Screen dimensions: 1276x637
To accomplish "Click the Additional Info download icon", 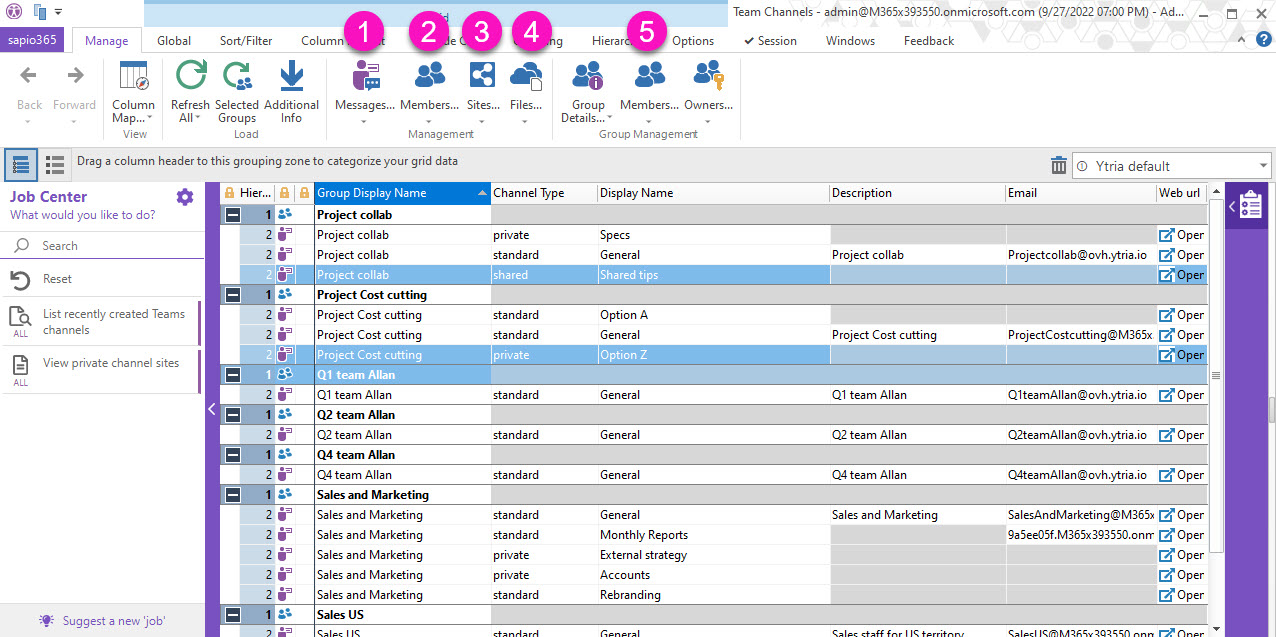I will [x=291, y=78].
